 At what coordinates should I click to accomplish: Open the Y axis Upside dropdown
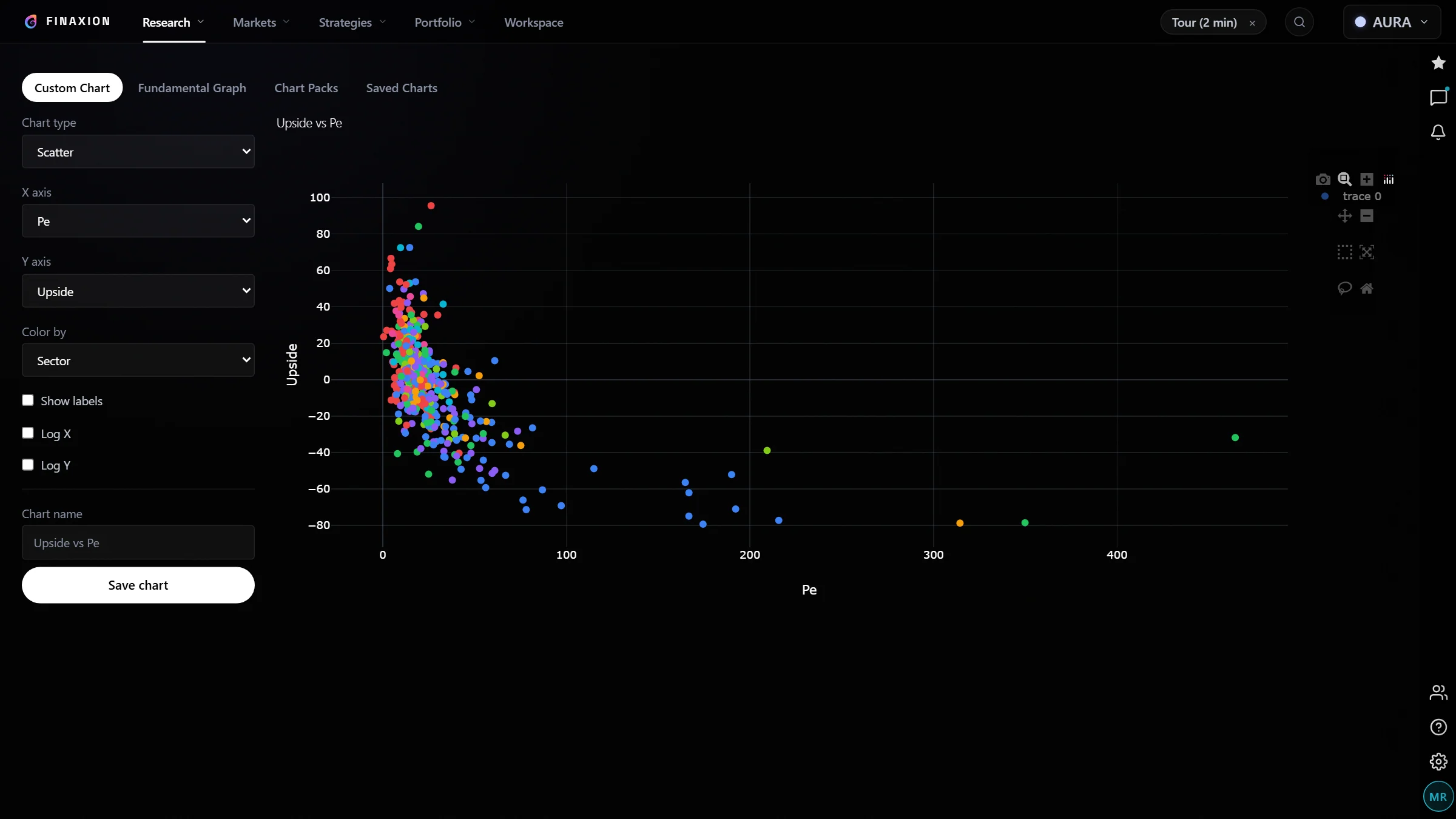[138, 291]
